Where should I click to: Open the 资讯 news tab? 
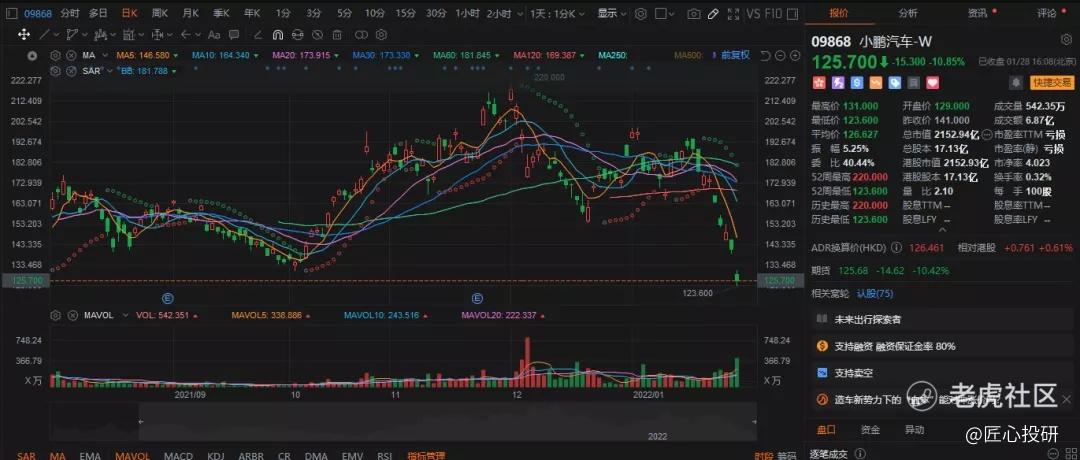[x=977, y=13]
